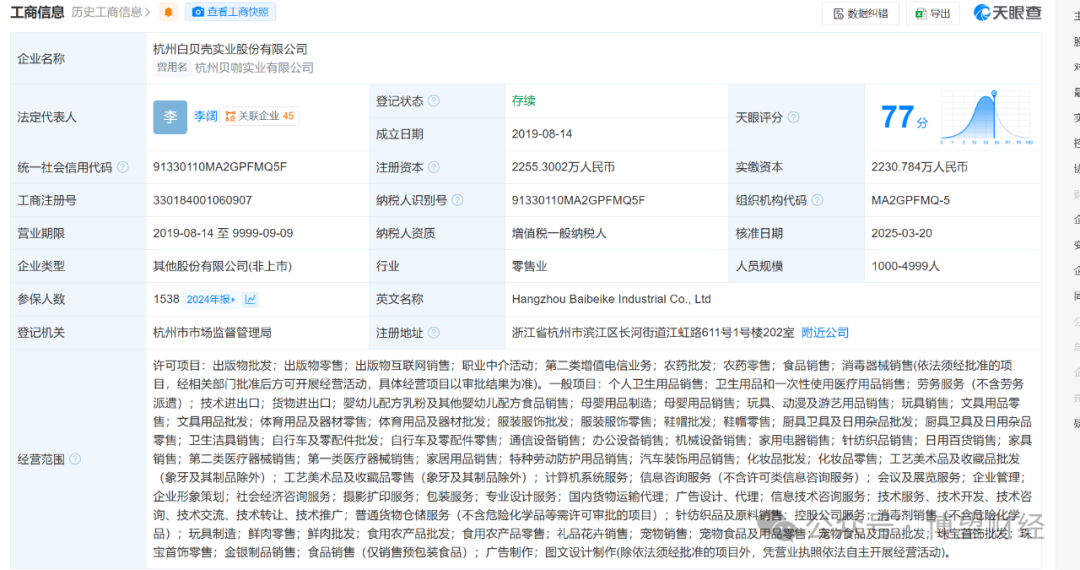Select approval date 2025-03-20
Image resolution: width=1080 pixels, height=570 pixels.
coord(902,233)
